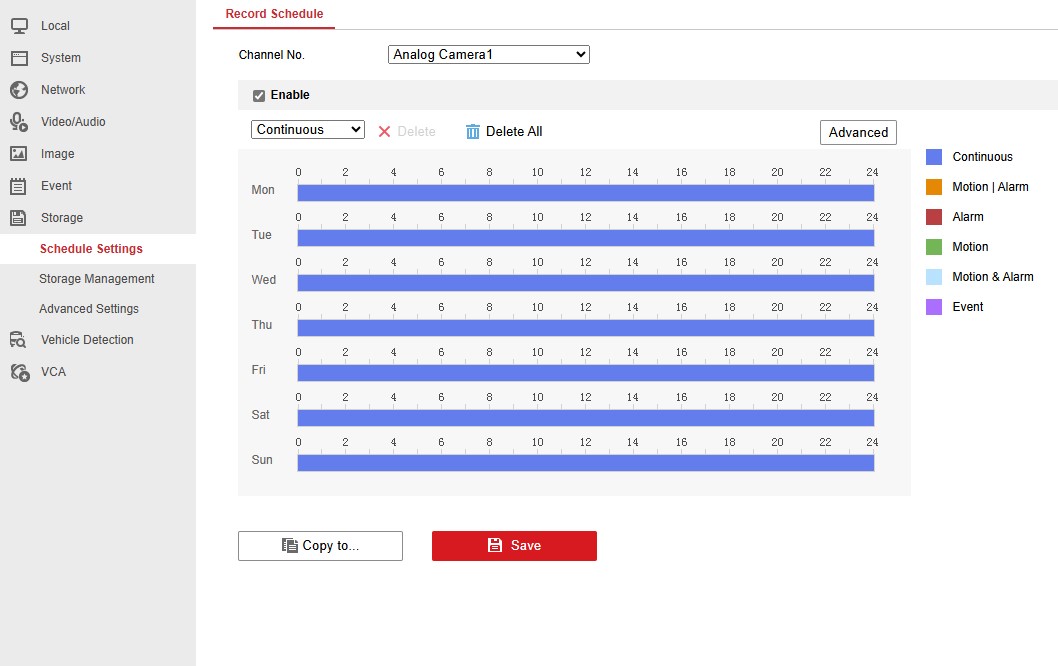Click the Network globe icon
The image size is (1058, 666).
point(19,90)
